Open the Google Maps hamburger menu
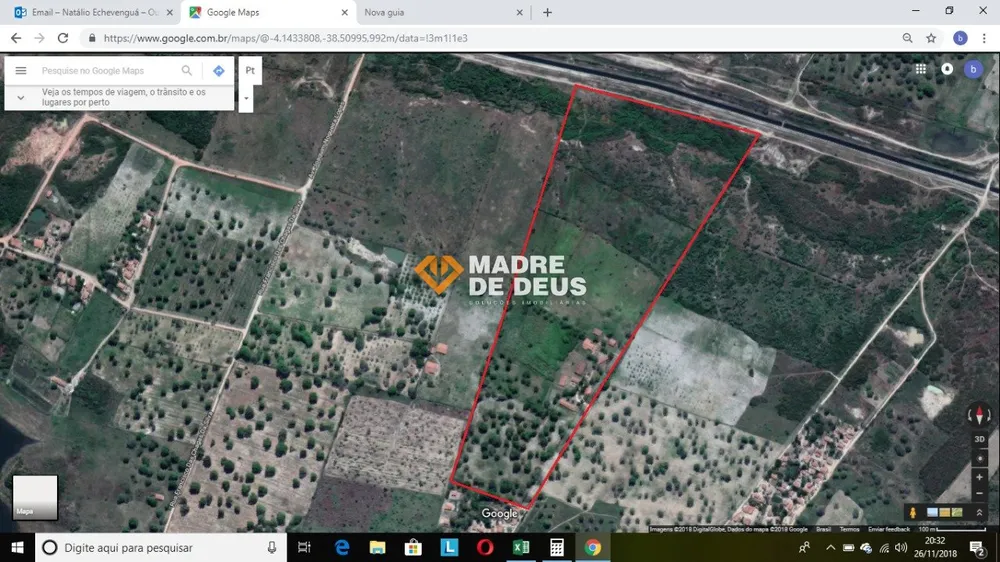The height and width of the screenshot is (562, 1000). pyautogui.click(x=21, y=71)
